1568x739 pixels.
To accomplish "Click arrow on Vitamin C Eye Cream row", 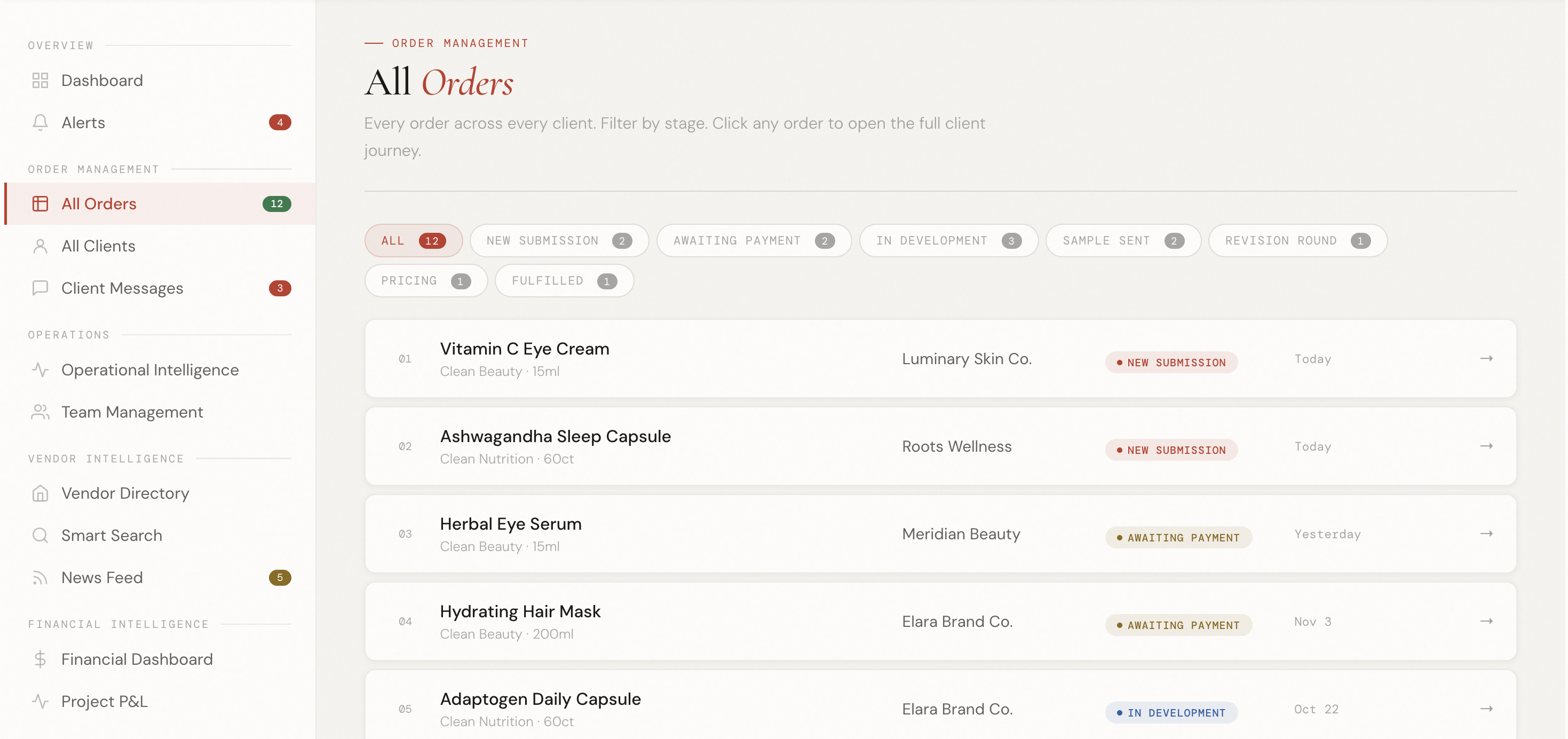I will coord(1486,358).
